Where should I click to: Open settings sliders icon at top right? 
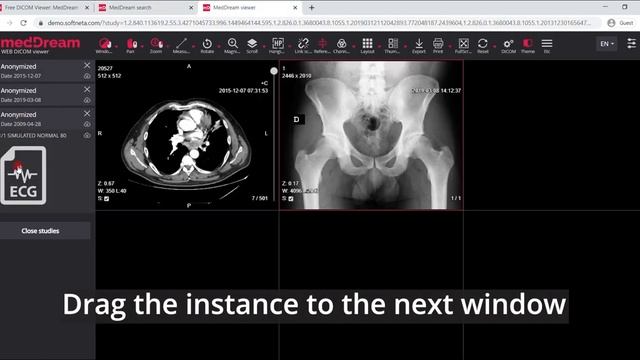pyautogui.click(x=631, y=43)
